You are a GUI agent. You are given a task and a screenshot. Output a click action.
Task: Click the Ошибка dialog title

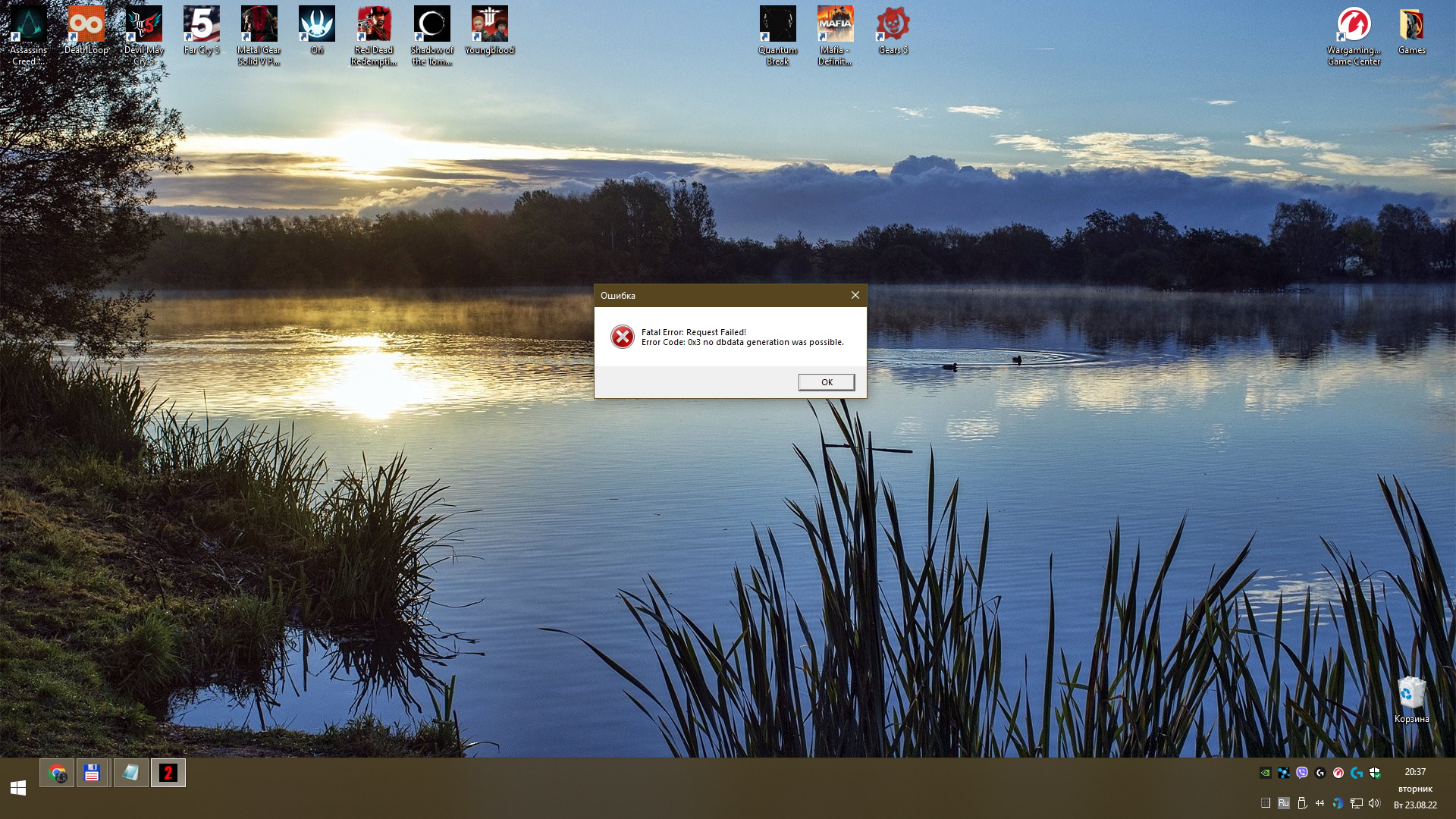[618, 296]
